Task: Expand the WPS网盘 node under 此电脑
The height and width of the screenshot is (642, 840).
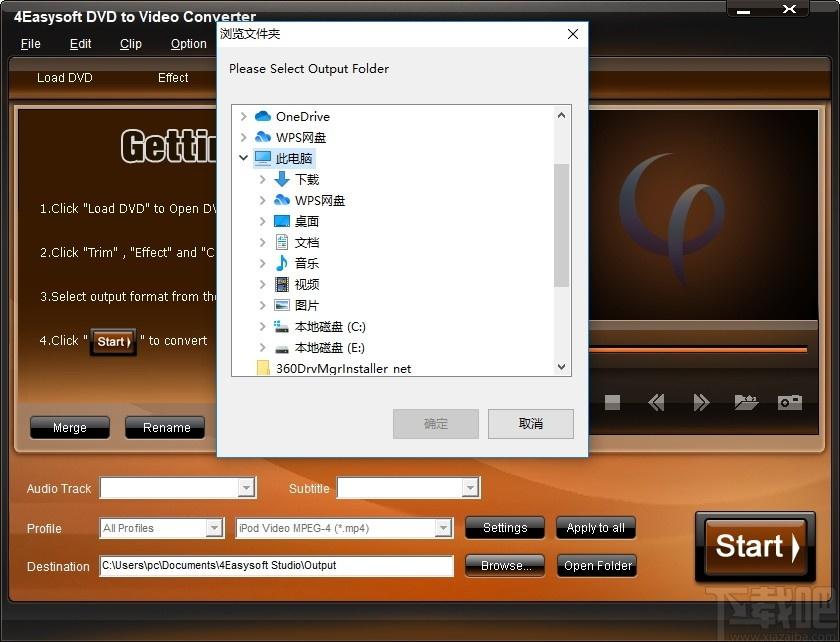Action: (262, 200)
